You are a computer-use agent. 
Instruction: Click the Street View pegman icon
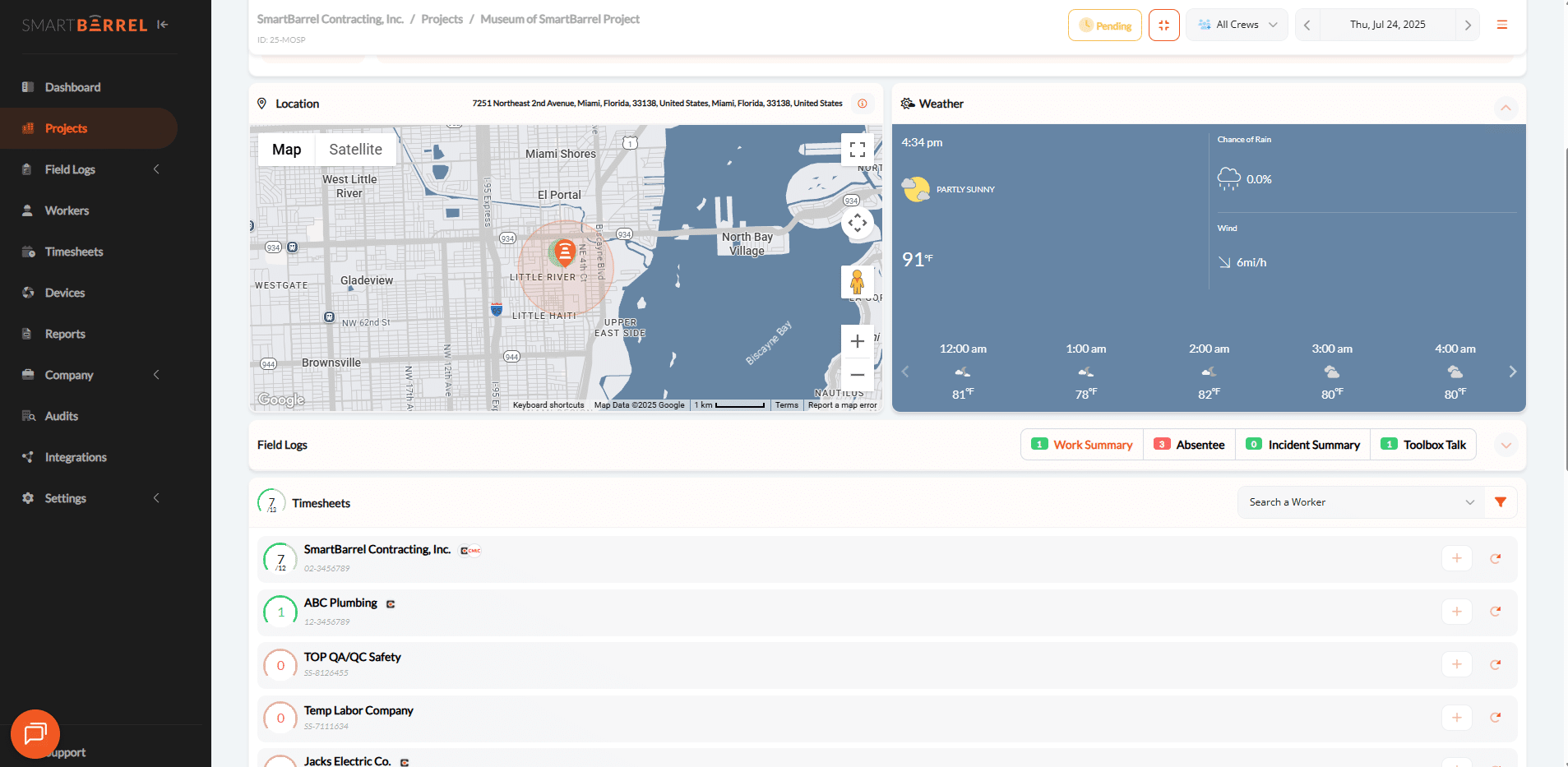pyautogui.click(x=857, y=282)
